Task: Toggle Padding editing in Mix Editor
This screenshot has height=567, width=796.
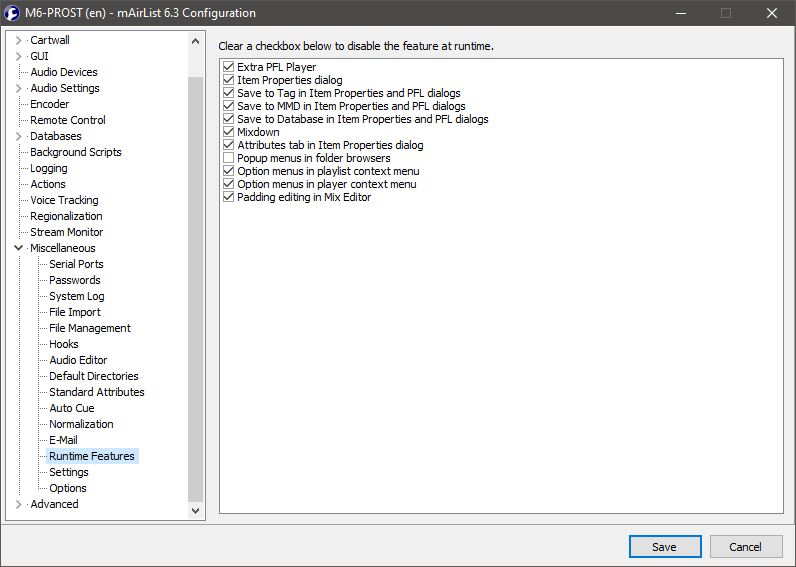Action: click(229, 197)
